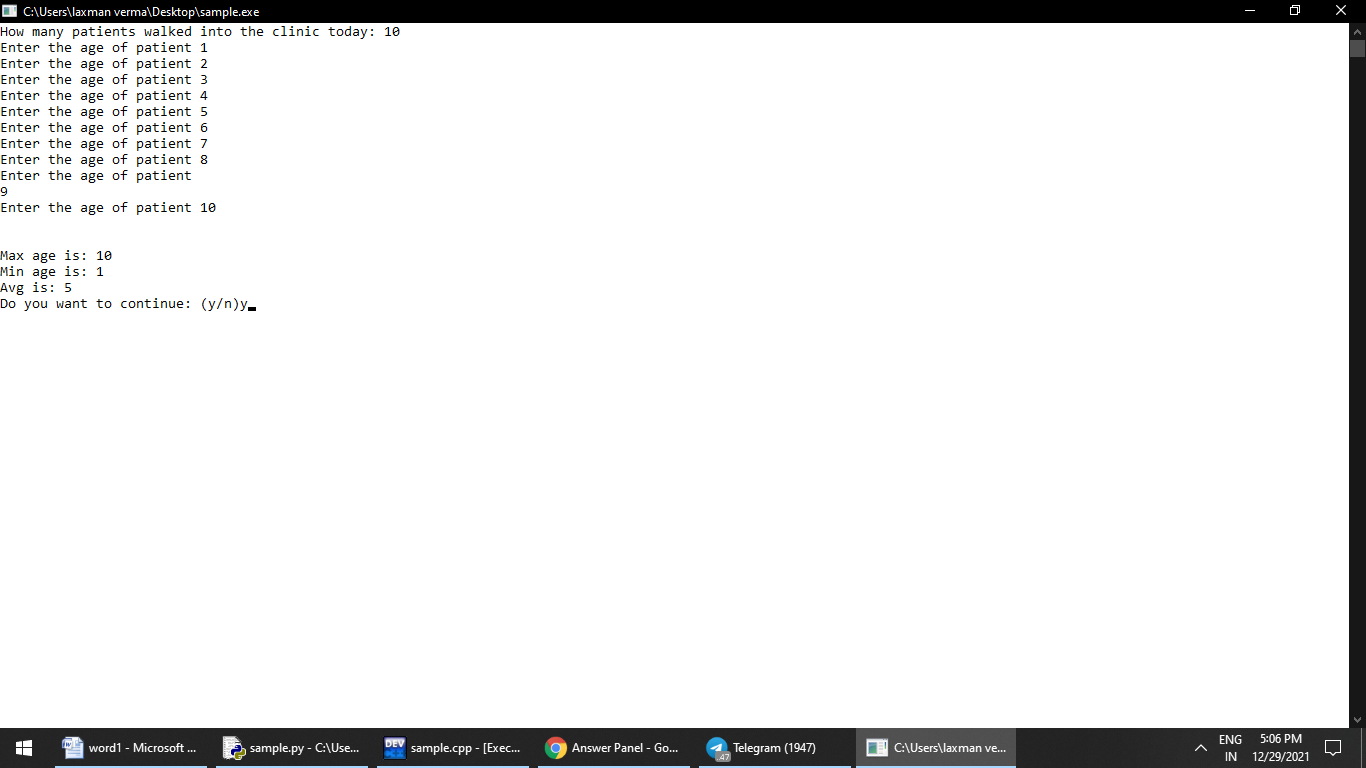The height and width of the screenshot is (768, 1366).
Task: Click the console scrollbar up arrow
Action: click(1357, 30)
